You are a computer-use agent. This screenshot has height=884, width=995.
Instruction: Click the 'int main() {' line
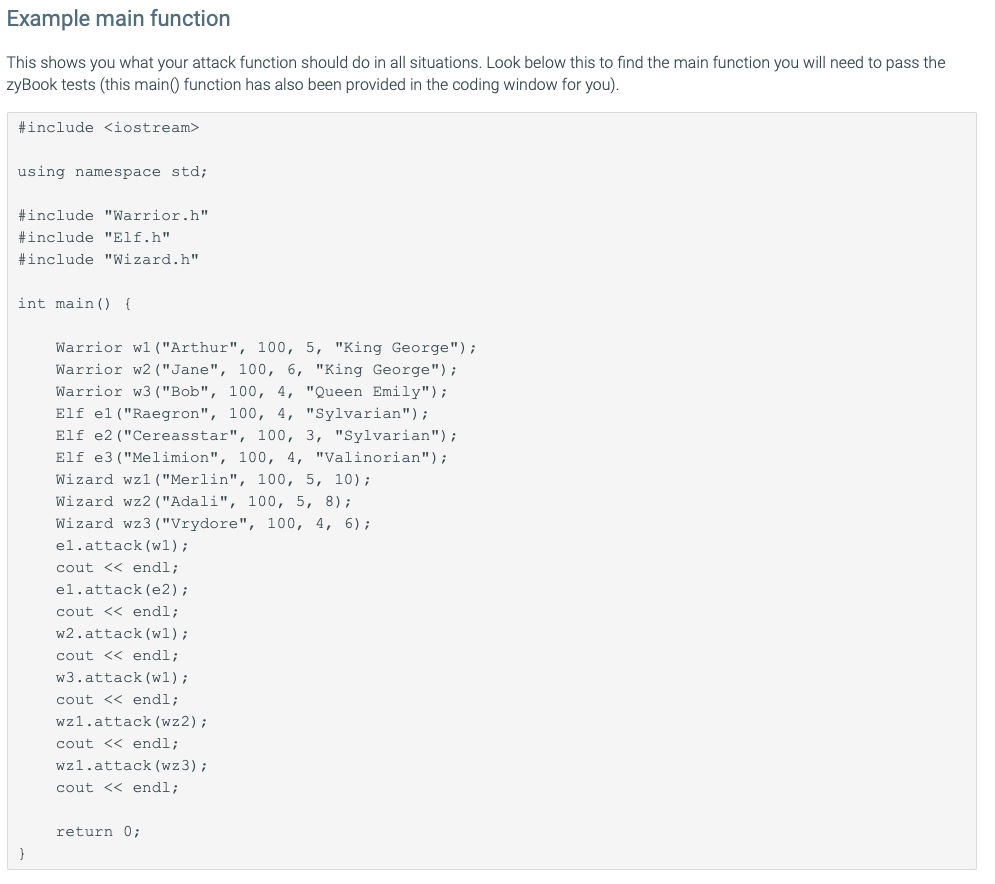click(75, 303)
